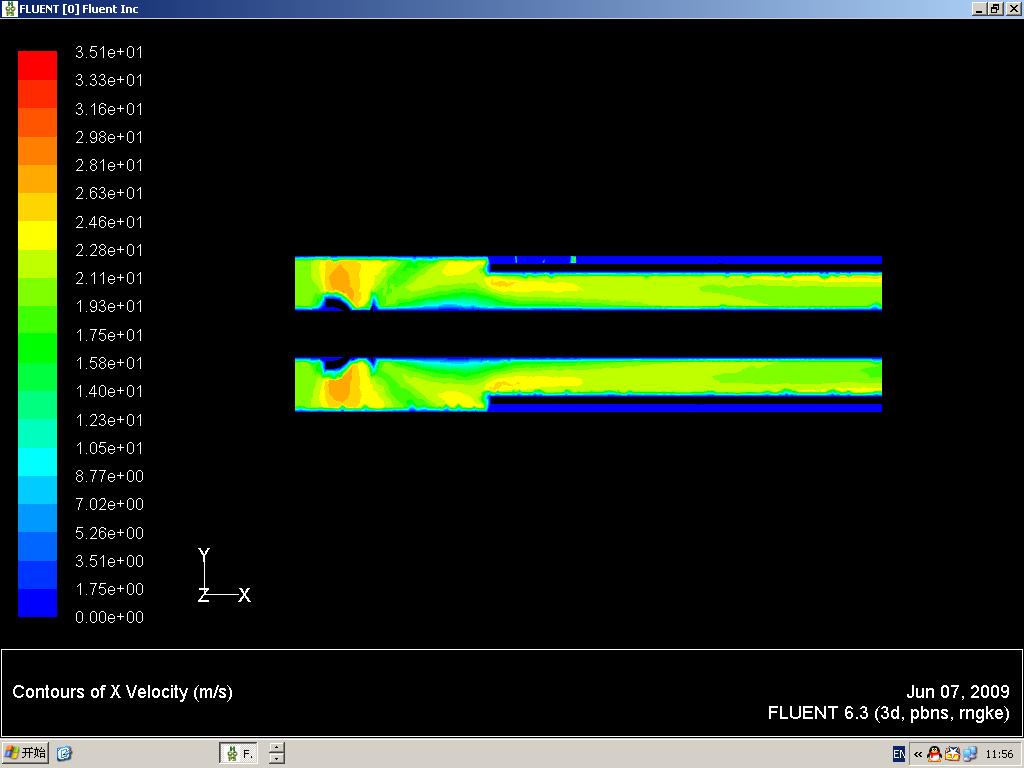This screenshot has width=1024, height=768.
Task: Select the FLUENT taskbar button
Action: click(239, 754)
